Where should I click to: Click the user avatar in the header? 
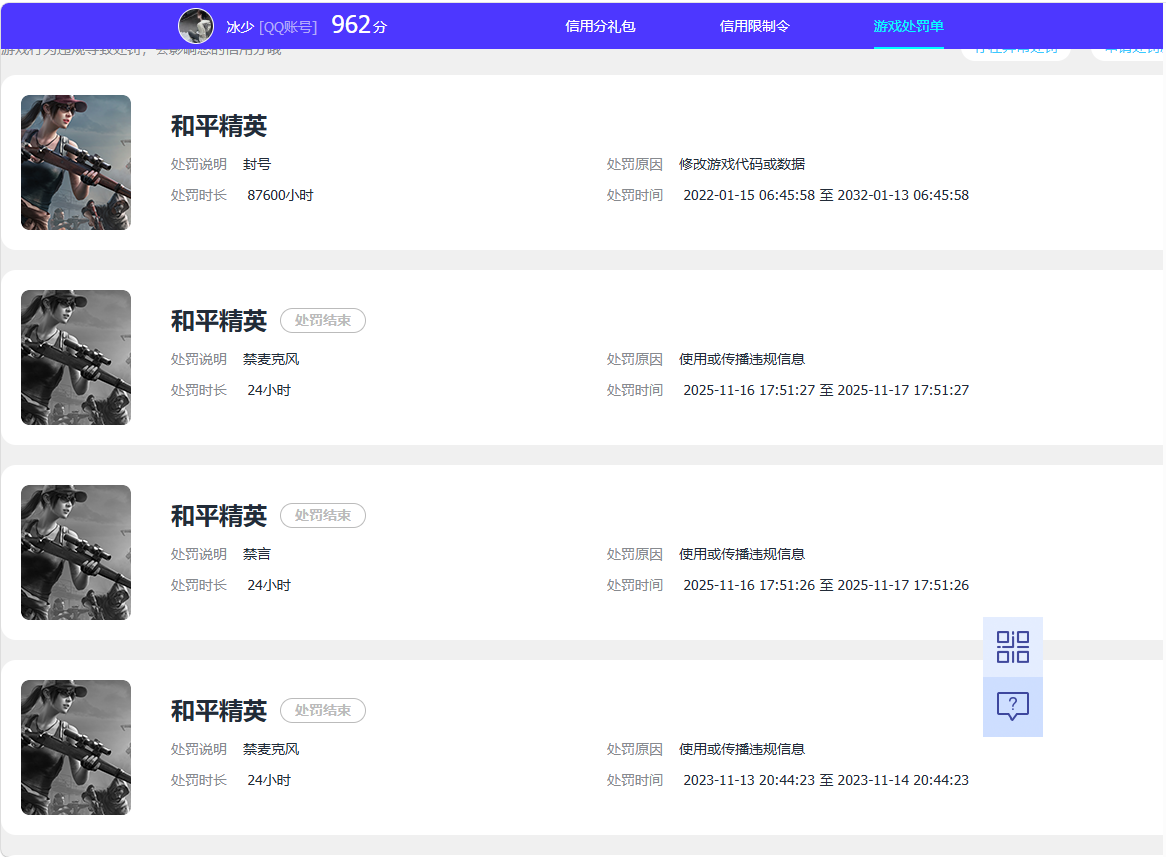tap(196, 26)
